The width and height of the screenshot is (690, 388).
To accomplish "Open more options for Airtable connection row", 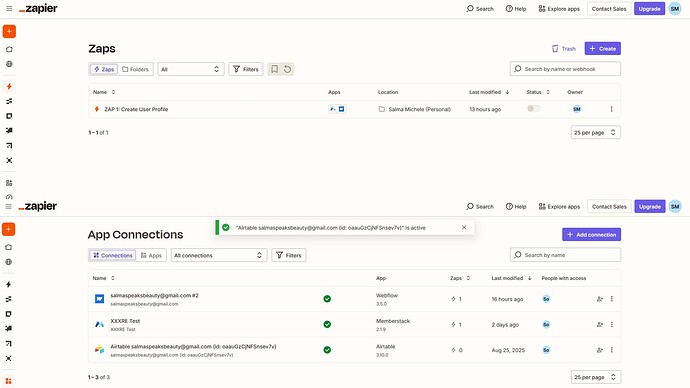I will coord(612,350).
